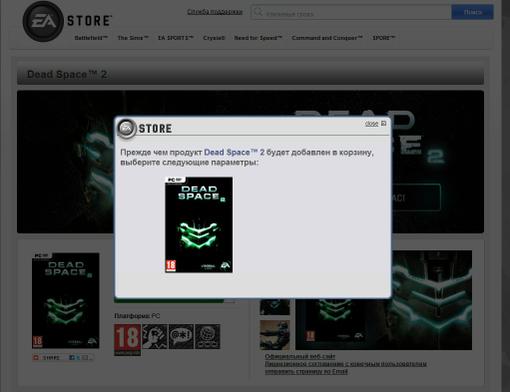This screenshot has width=510, height=392.
Task: Open the Официальный веб-сайт link
Action: click(x=300, y=356)
